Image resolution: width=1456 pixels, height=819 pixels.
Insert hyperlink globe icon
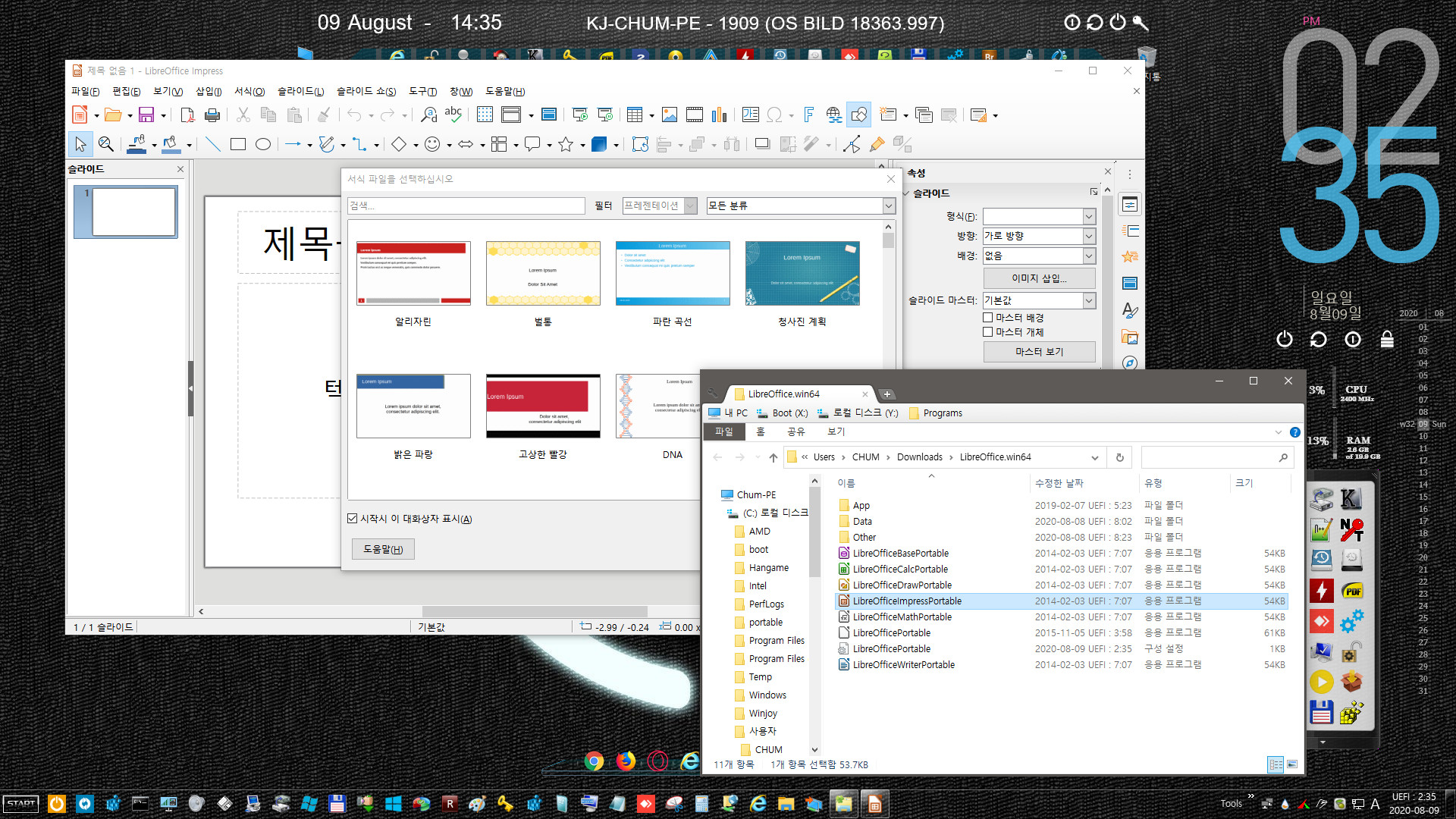point(834,115)
